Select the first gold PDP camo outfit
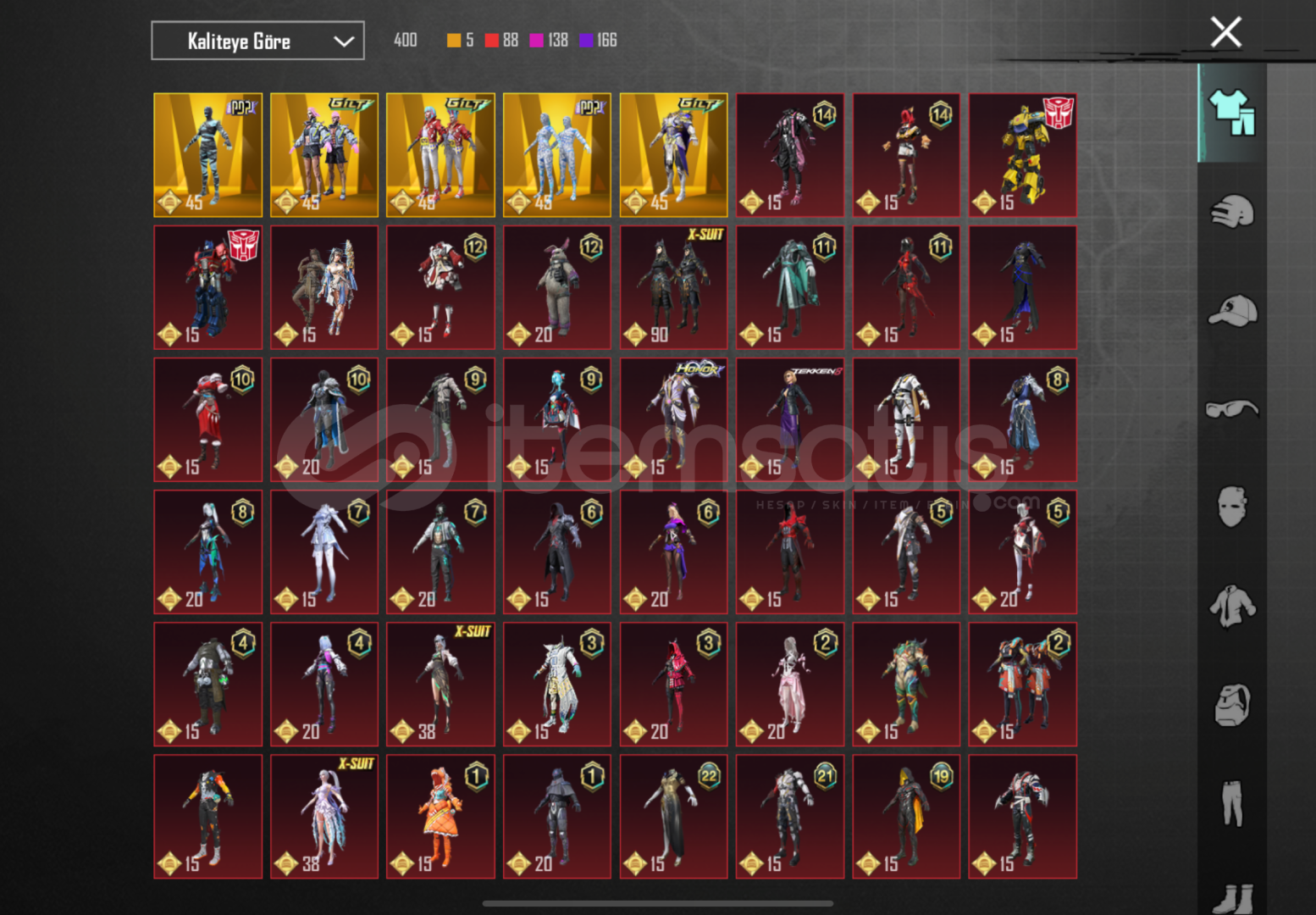 tap(208, 155)
